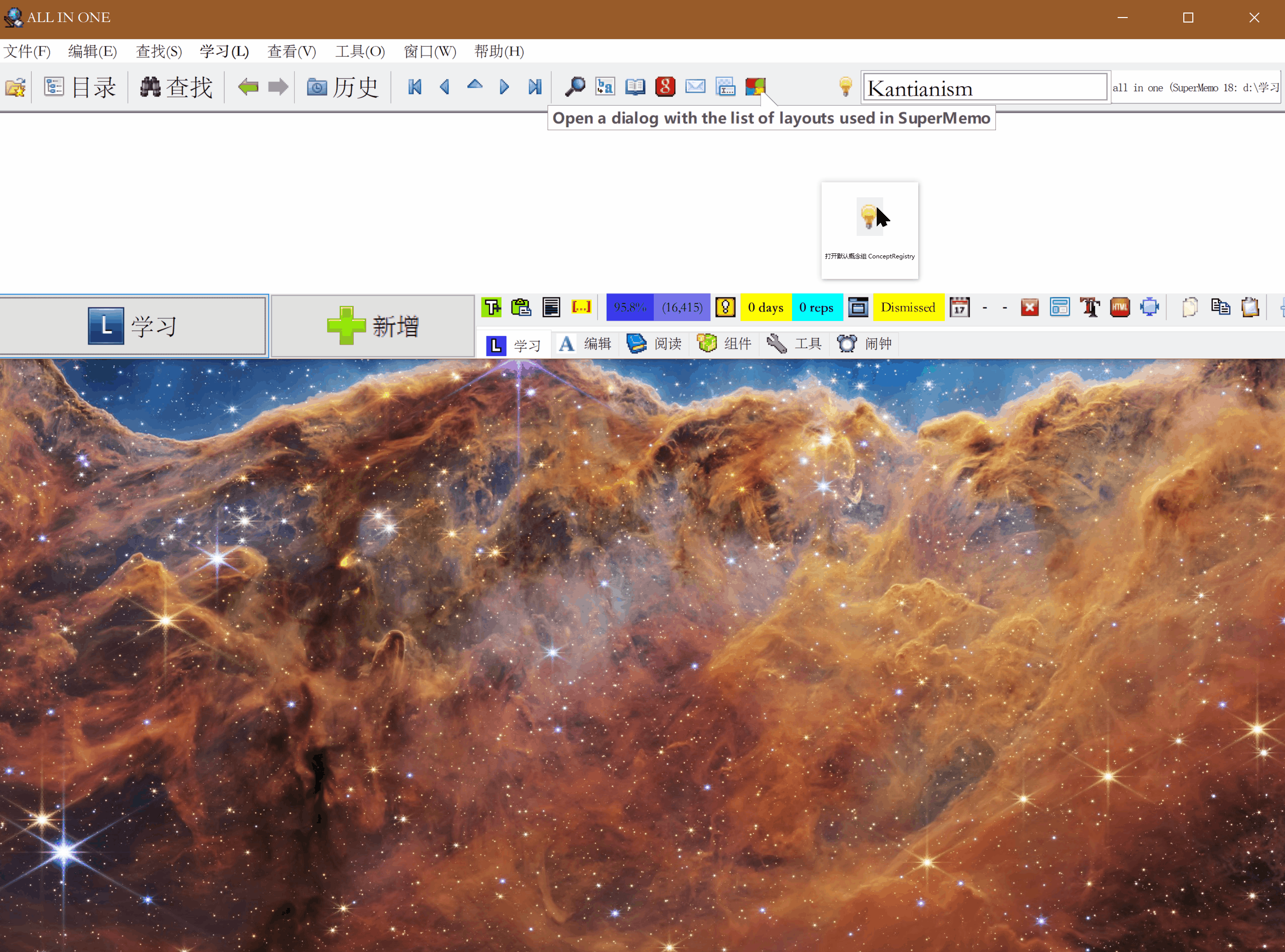This screenshot has width=1285, height=952.
Task: Click the ConceptRegistry lightbulb tile
Action: (869, 230)
